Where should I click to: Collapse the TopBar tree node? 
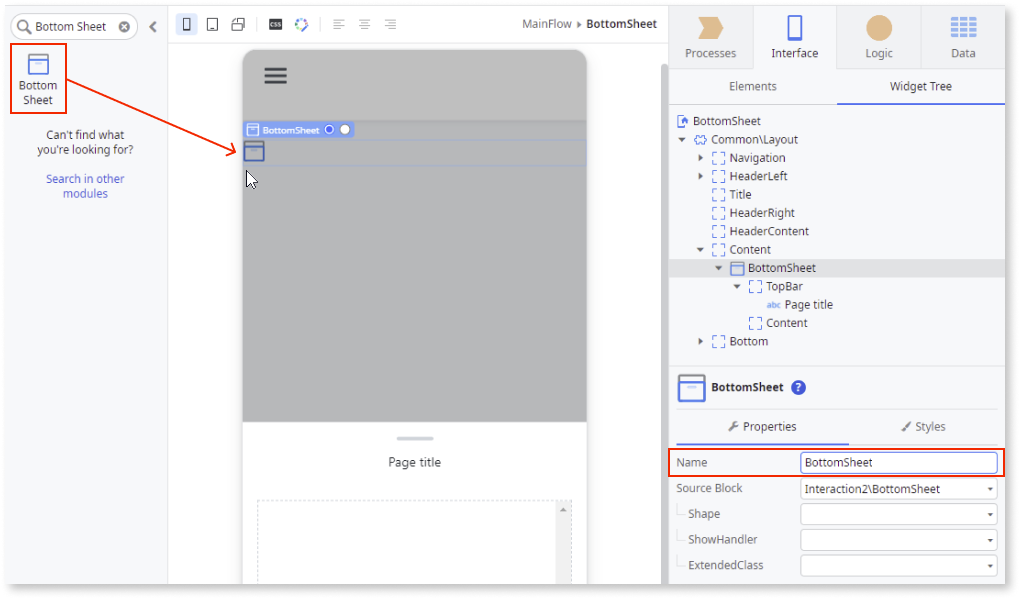pyautogui.click(x=737, y=287)
